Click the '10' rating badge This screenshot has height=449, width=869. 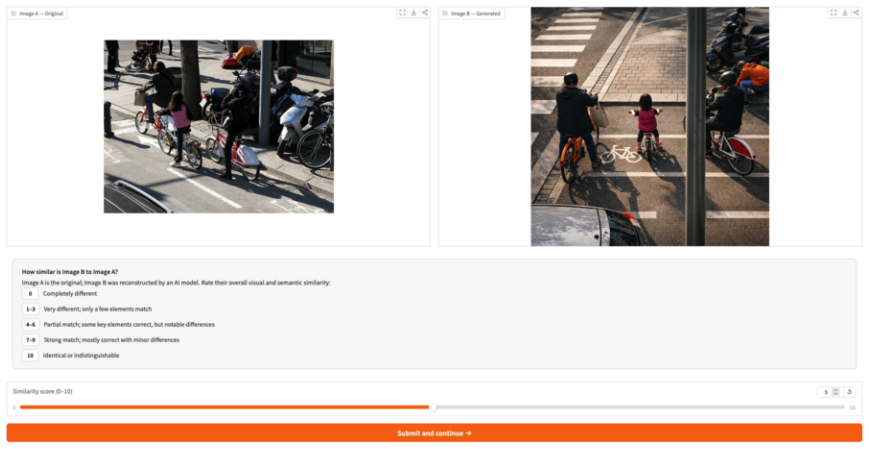pos(30,355)
